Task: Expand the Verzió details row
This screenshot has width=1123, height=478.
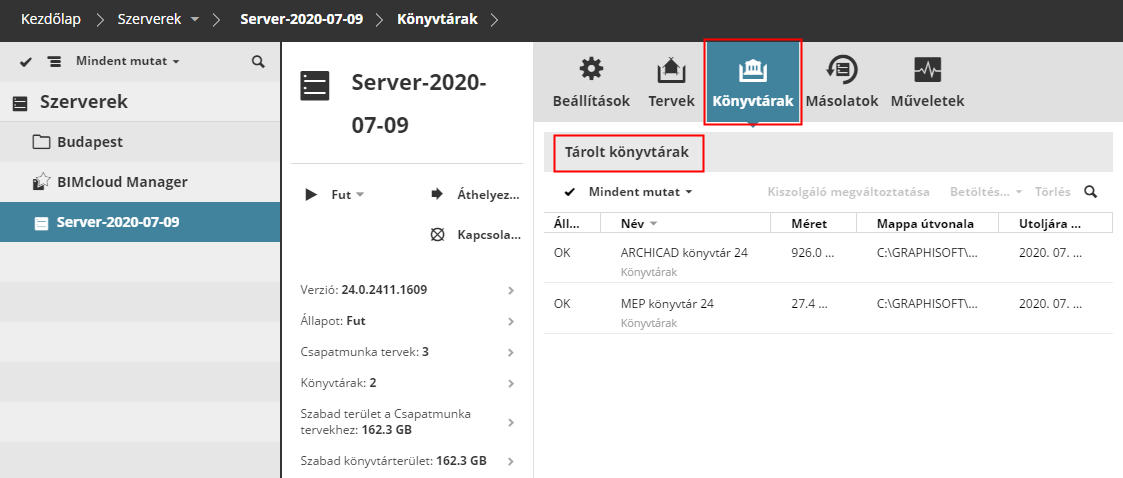Action: click(x=406, y=290)
